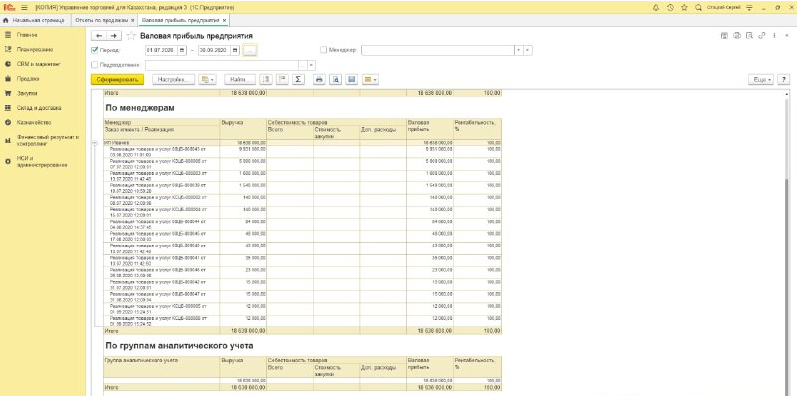Viewport: 797px width, 396px height.
Task: Click the get link chain icon
Action: pyautogui.click(x=761, y=36)
